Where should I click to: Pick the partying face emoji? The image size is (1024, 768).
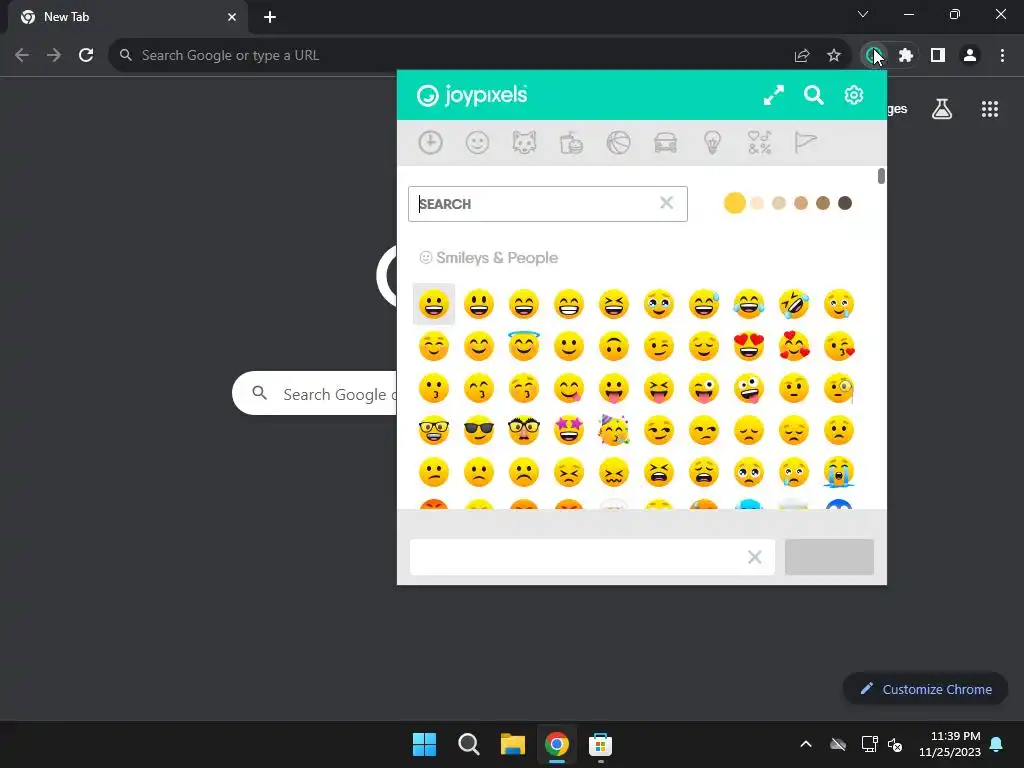point(614,430)
